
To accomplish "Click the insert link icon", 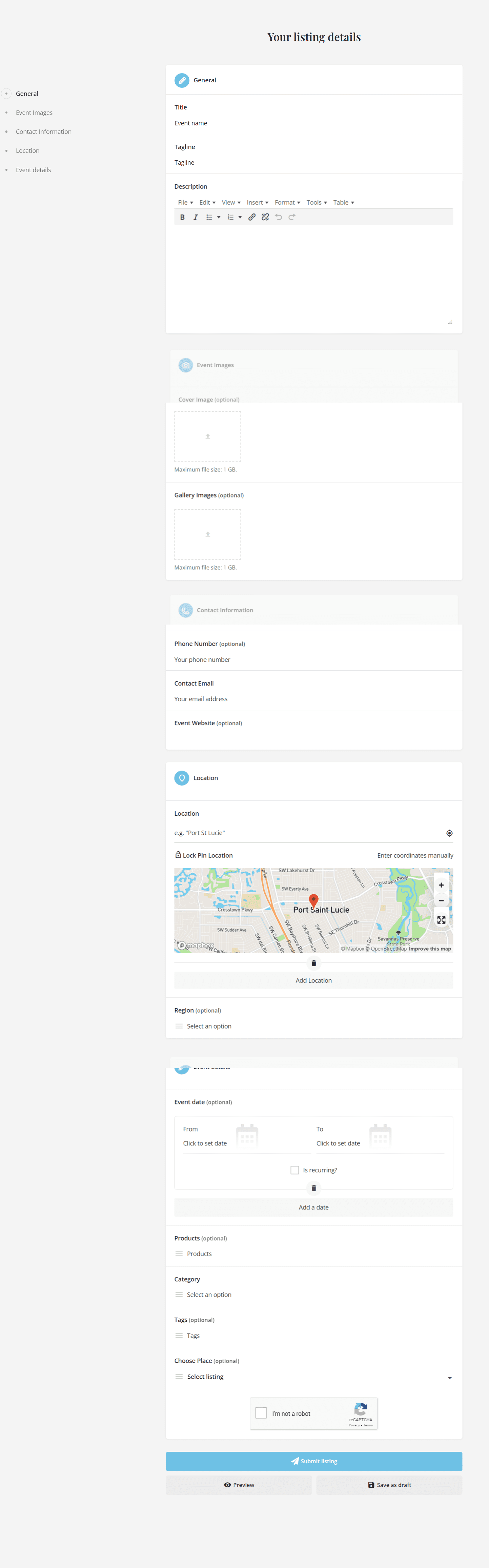I will (x=251, y=217).
